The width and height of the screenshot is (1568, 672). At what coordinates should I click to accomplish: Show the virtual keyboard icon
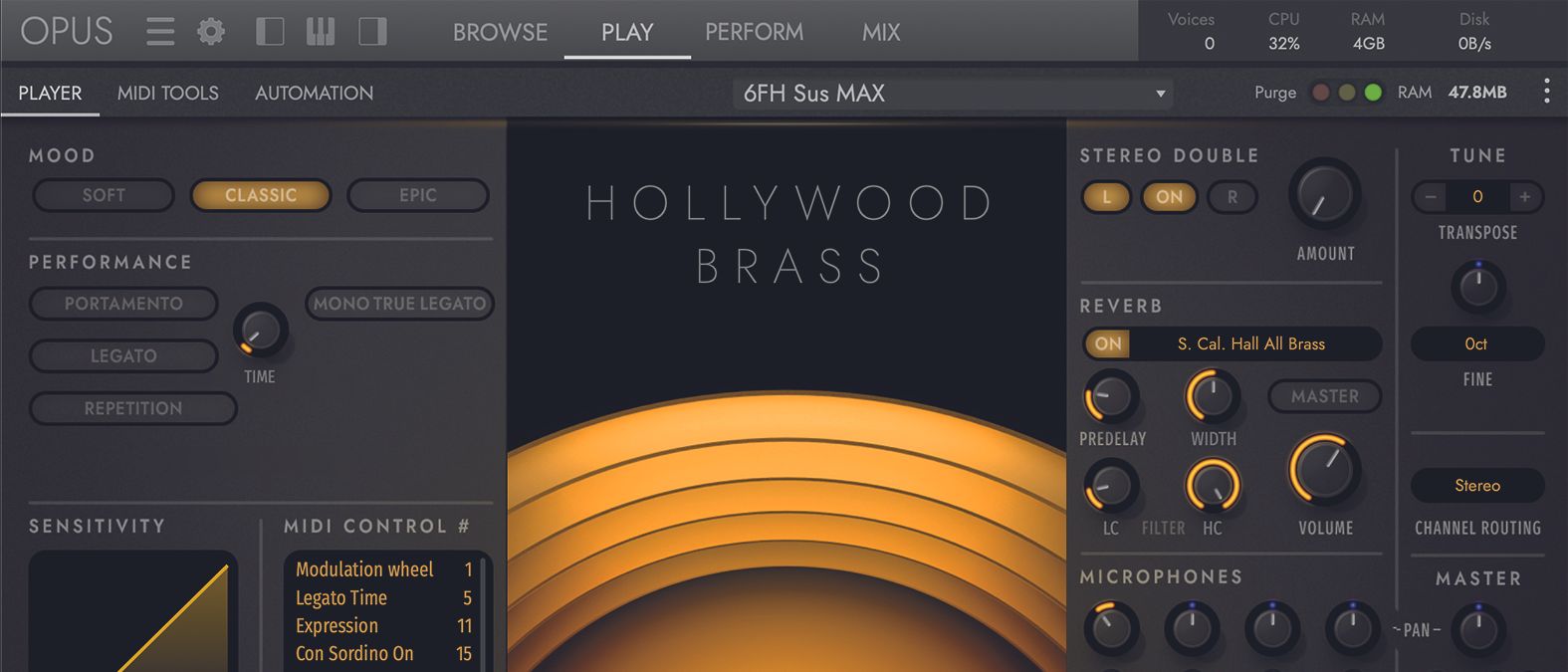pyautogui.click(x=321, y=32)
